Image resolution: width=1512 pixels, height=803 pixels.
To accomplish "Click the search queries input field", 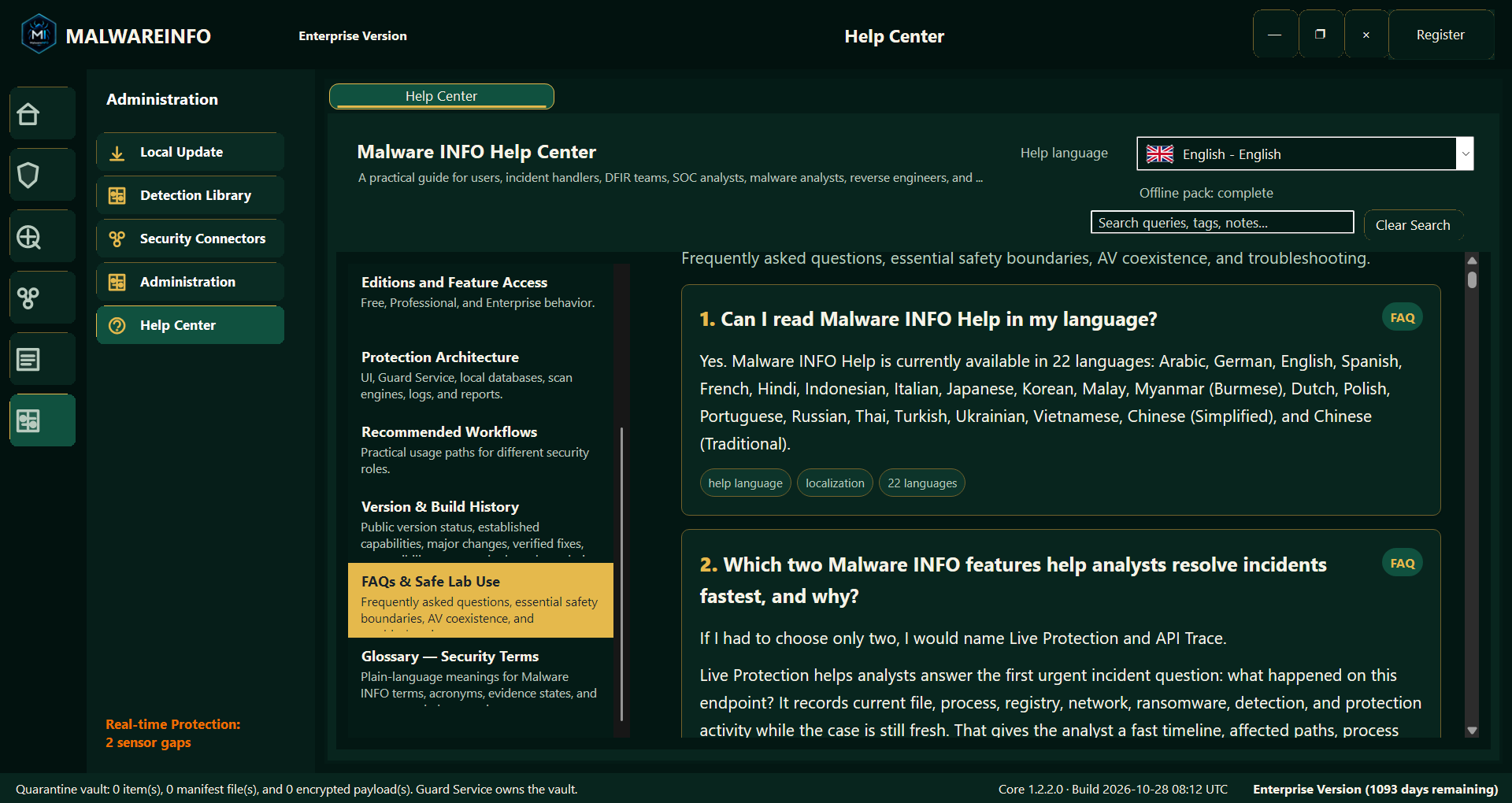I will tap(1222, 223).
